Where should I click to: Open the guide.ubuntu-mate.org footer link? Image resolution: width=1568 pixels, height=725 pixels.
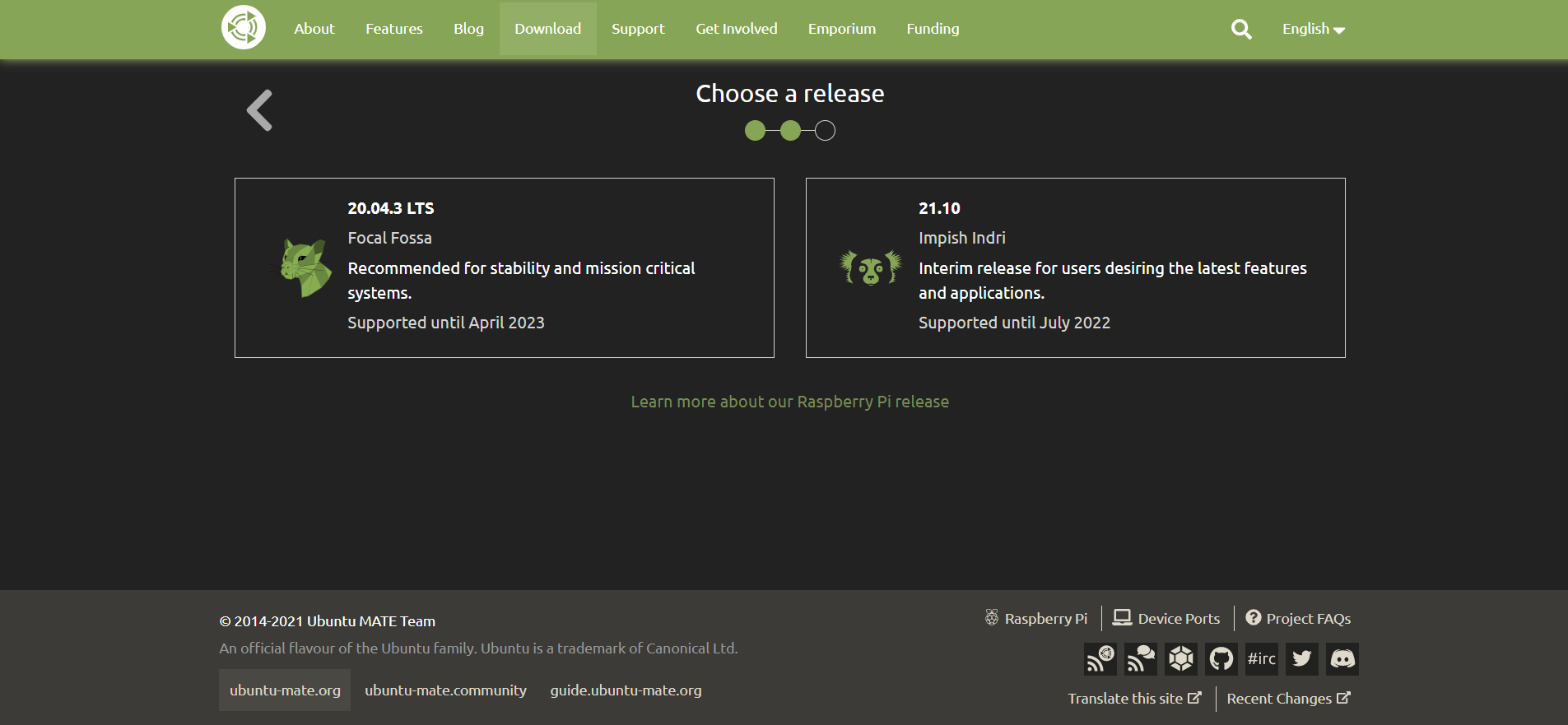pyautogui.click(x=626, y=690)
